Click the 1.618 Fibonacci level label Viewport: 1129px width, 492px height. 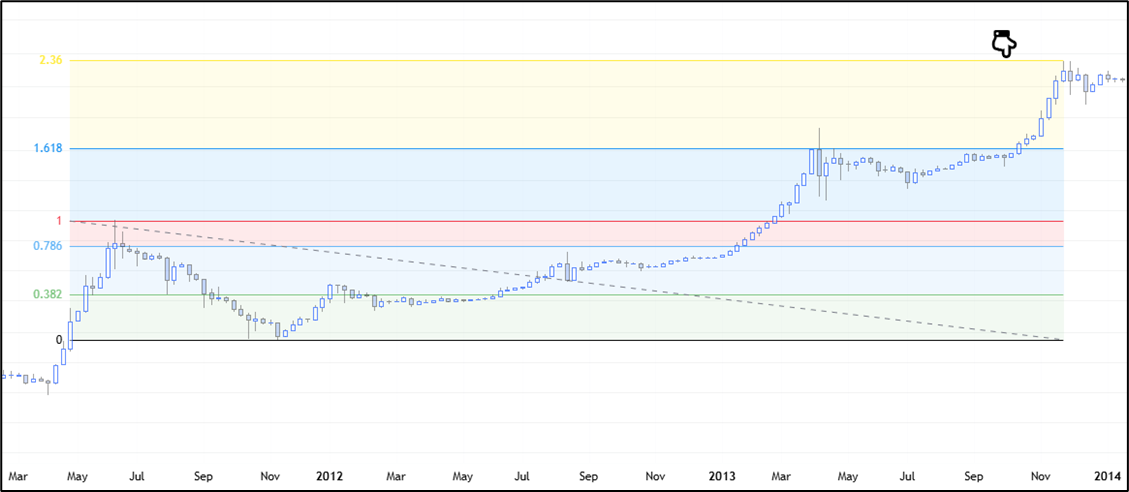click(47, 148)
